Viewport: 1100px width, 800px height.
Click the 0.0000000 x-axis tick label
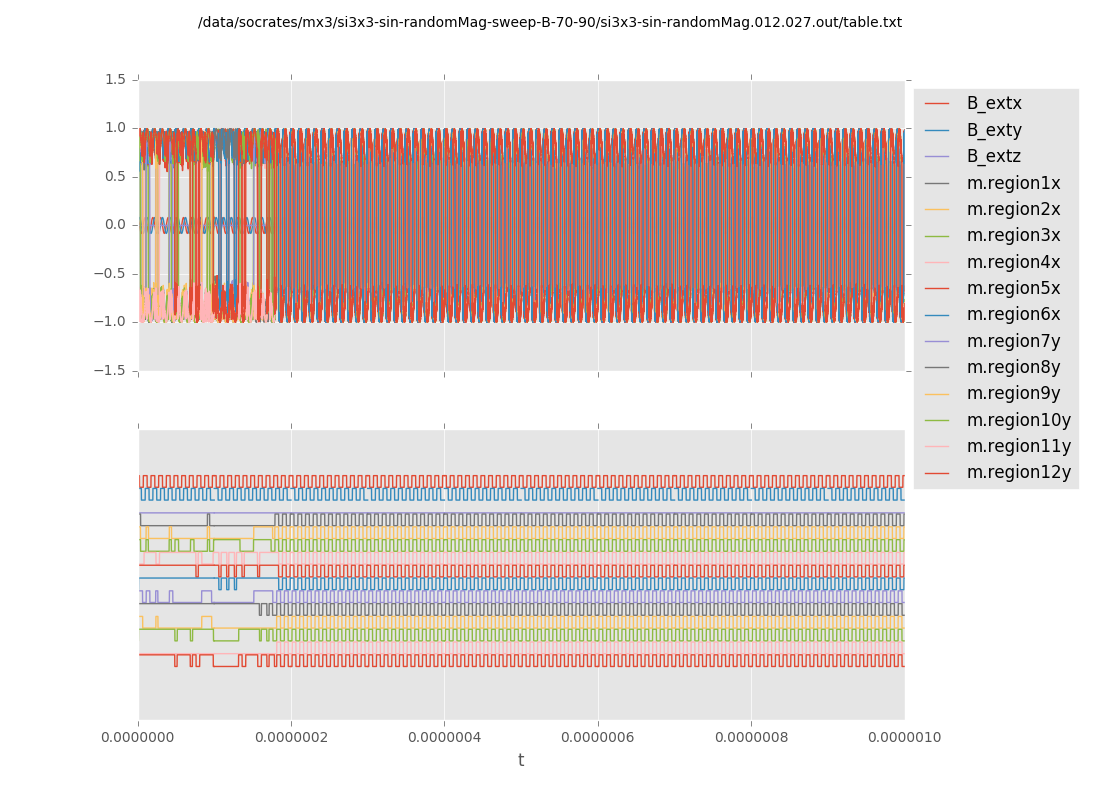click(x=138, y=738)
